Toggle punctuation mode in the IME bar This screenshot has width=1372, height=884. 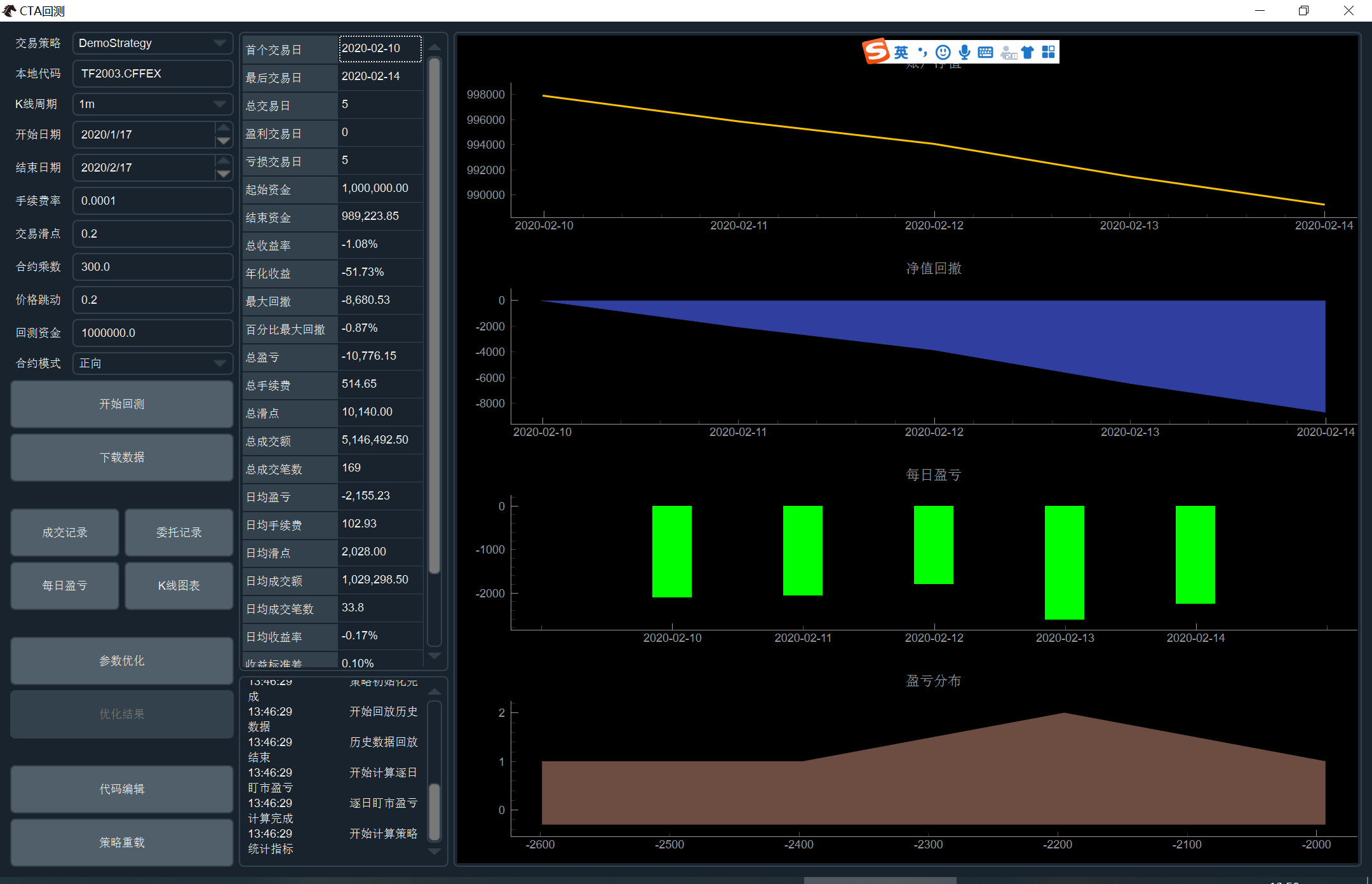[922, 52]
